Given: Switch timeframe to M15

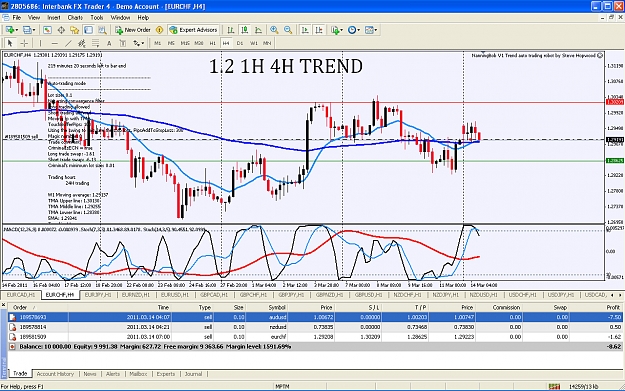Looking at the screenshot, I should click(185, 43).
